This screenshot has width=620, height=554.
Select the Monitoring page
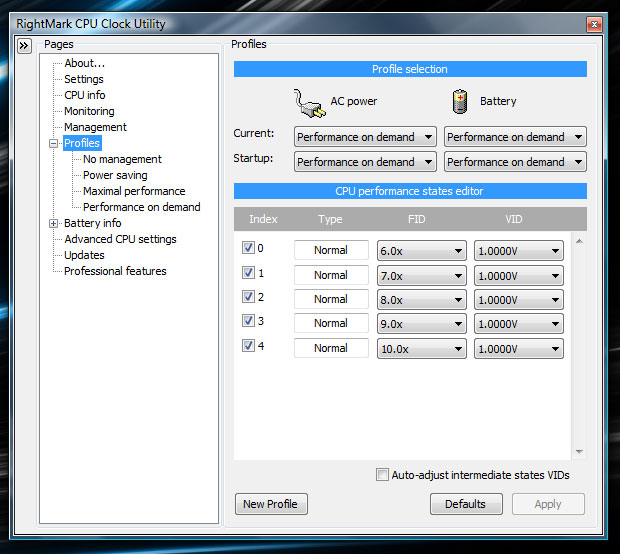pyautogui.click(x=89, y=111)
